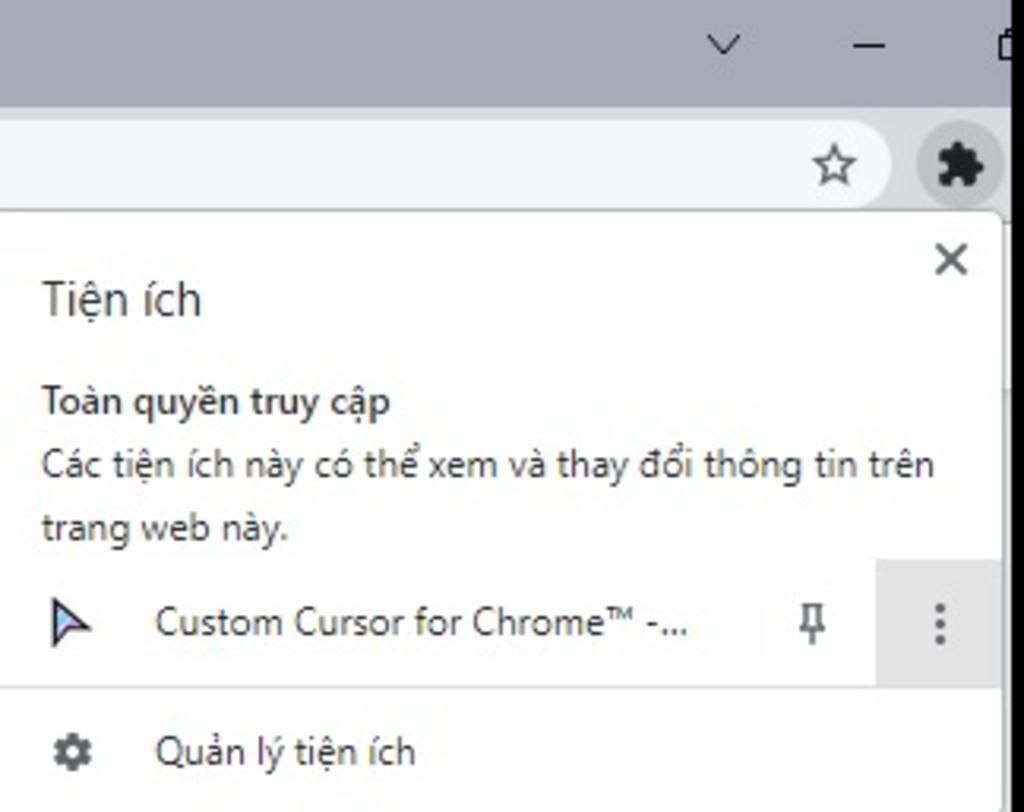This screenshot has width=1024, height=812.
Task: Click the Extensions puzzle-piece icon
Action: tap(958, 165)
